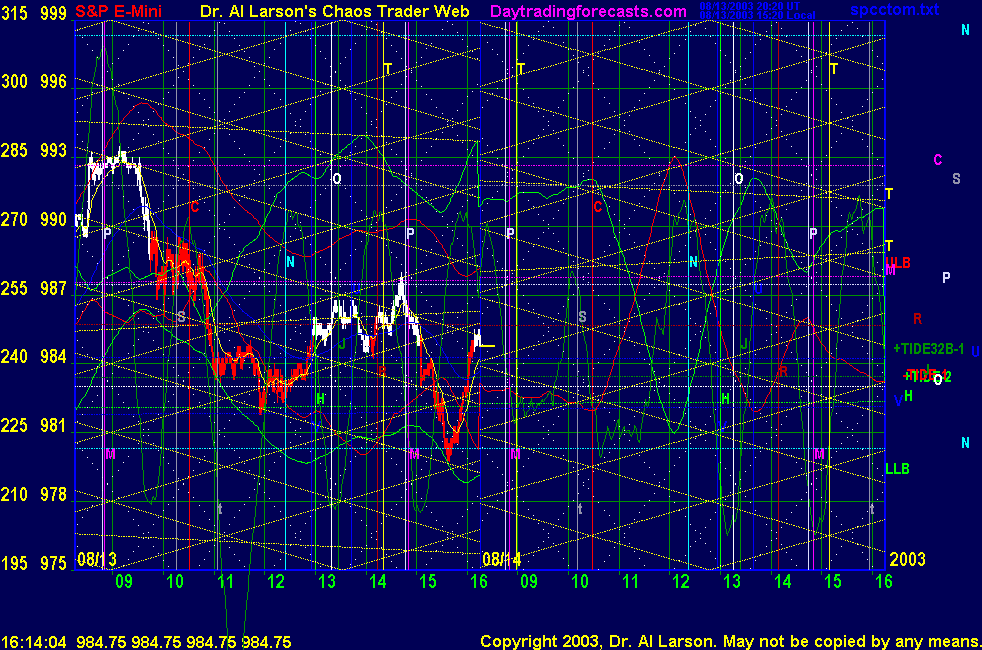982x650 pixels.
Task: Click hour '12' under the 08/13 session
Action: (276, 582)
